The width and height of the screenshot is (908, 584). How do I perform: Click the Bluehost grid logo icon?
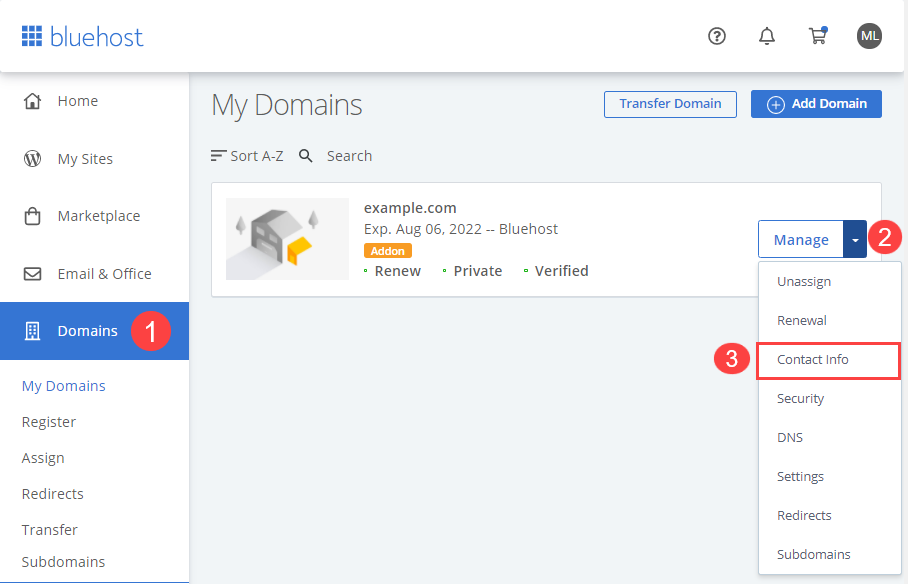32,36
